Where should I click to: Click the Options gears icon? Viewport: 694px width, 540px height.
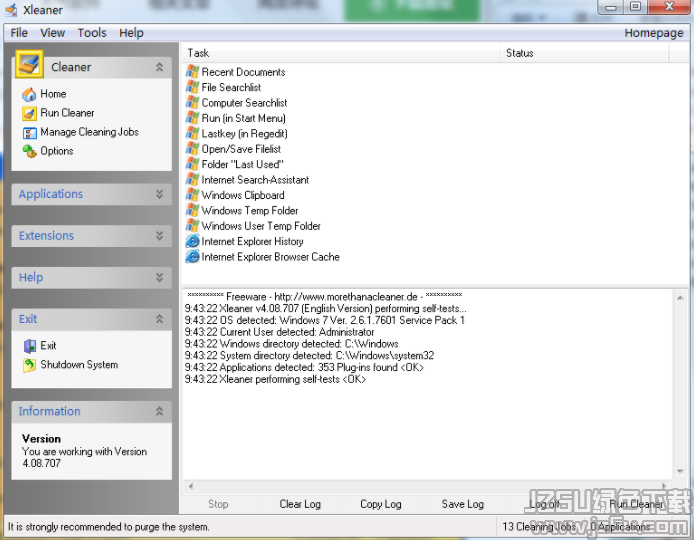[29, 151]
